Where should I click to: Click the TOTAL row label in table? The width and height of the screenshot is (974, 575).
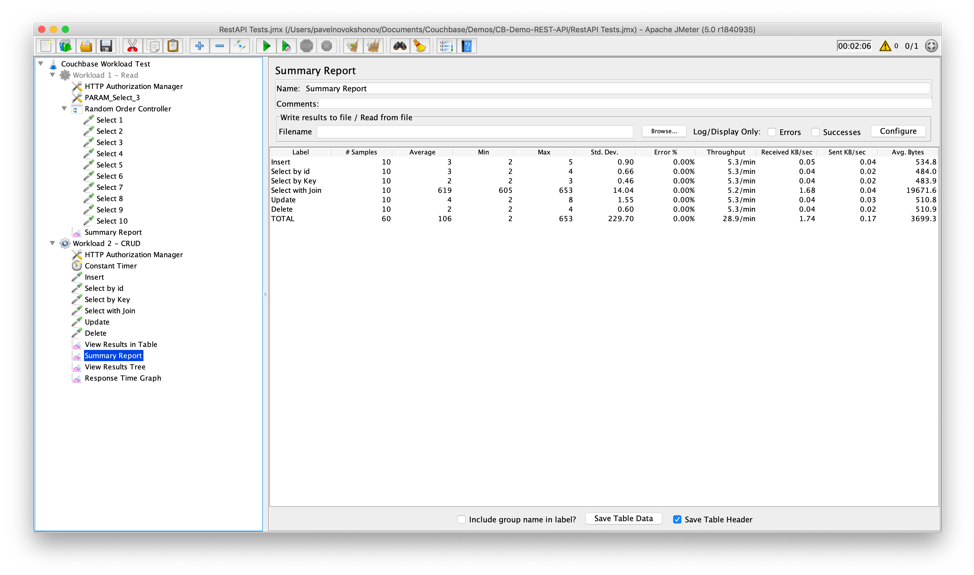pos(283,219)
